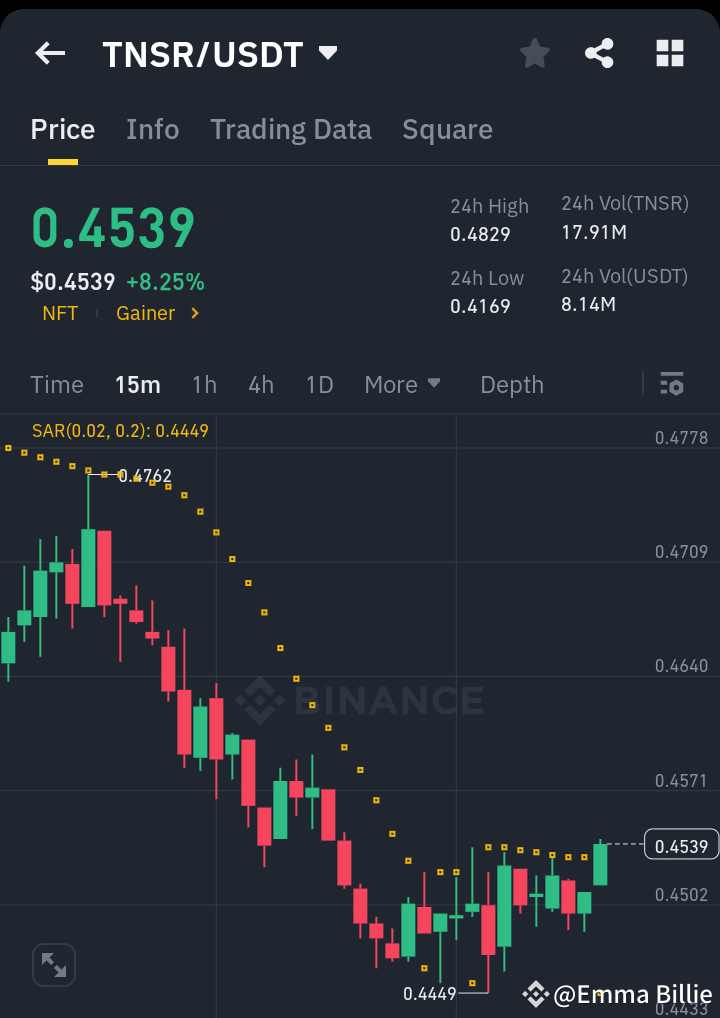Open the Square tab
The image size is (720, 1018).
pyautogui.click(x=447, y=129)
